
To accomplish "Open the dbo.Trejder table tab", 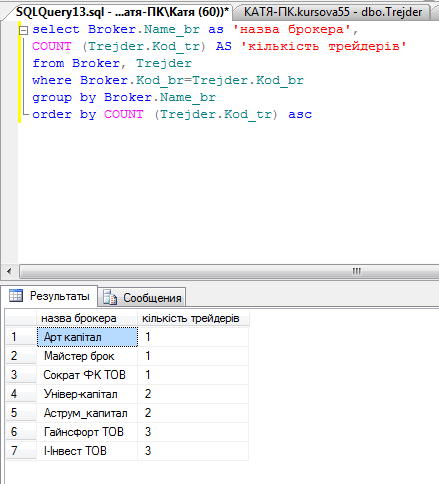I will (x=333, y=12).
